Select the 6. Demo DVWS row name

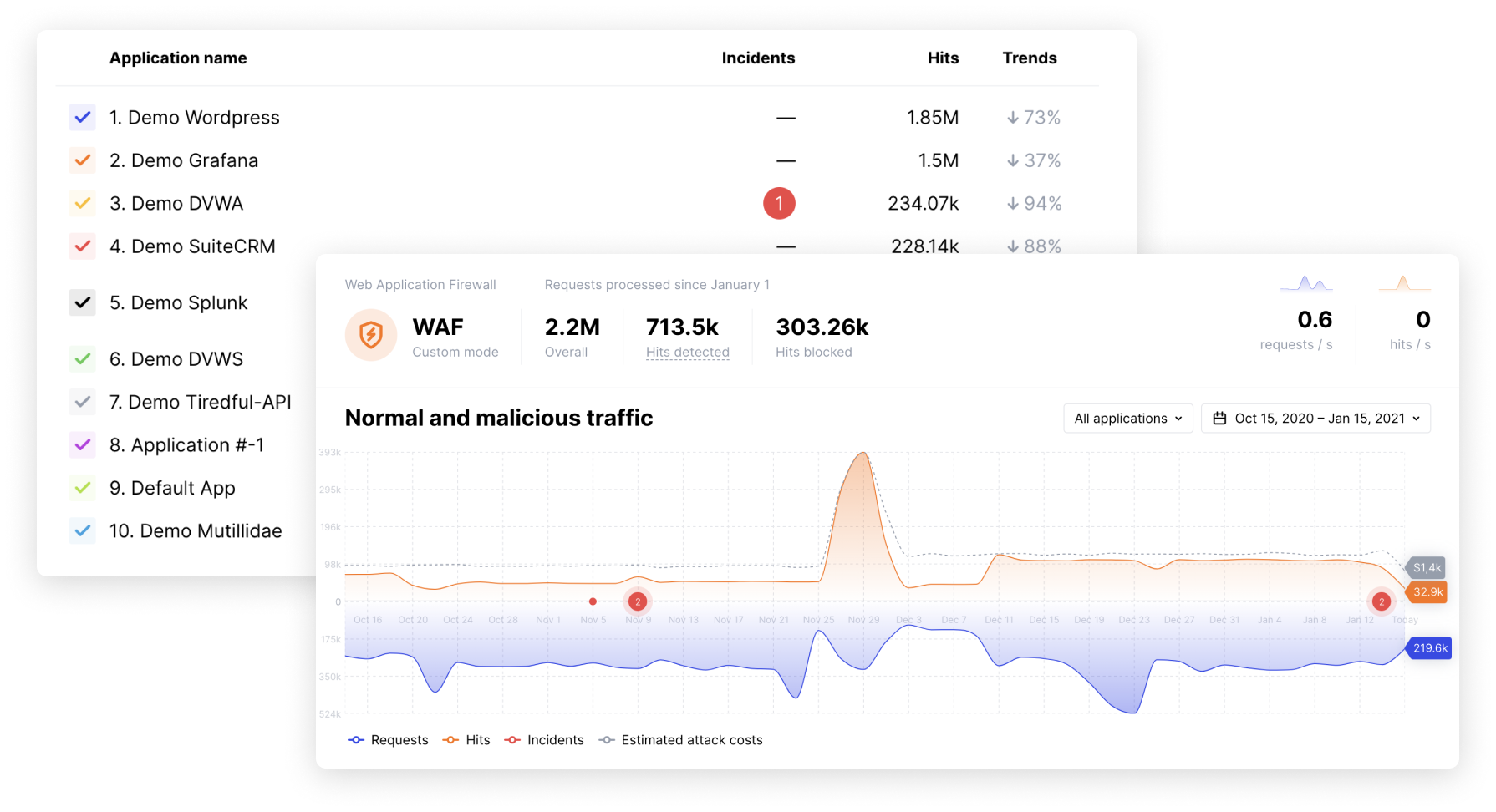click(176, 359)
